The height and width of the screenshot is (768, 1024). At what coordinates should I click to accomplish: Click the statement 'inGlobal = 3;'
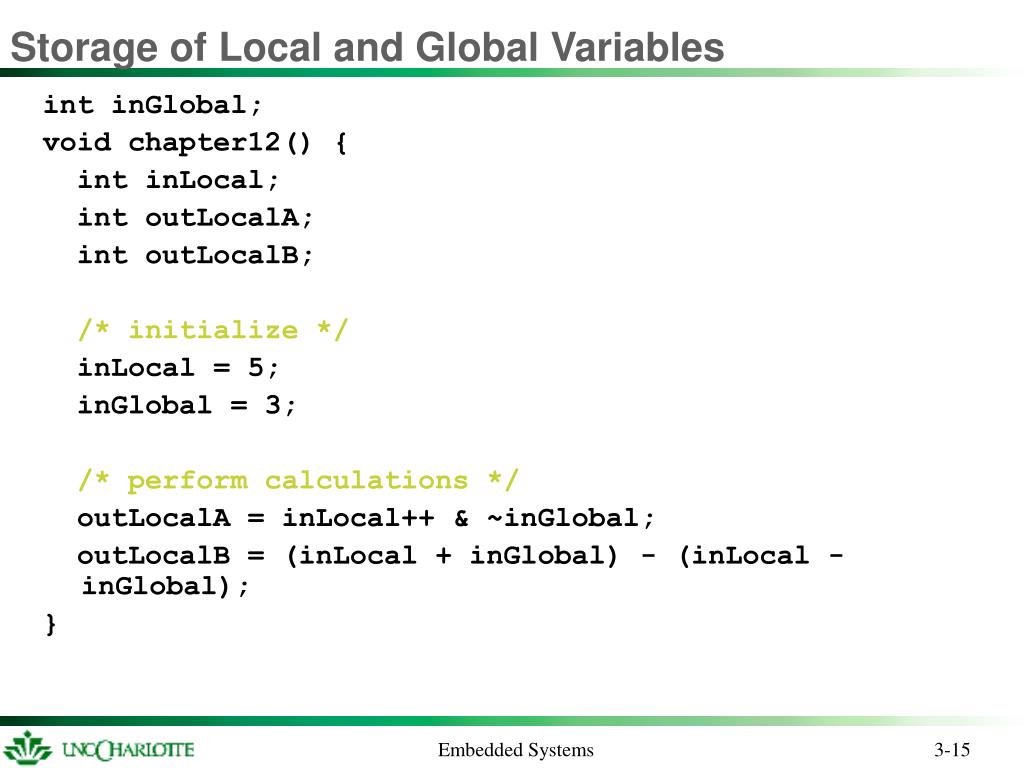click(187, 405)
